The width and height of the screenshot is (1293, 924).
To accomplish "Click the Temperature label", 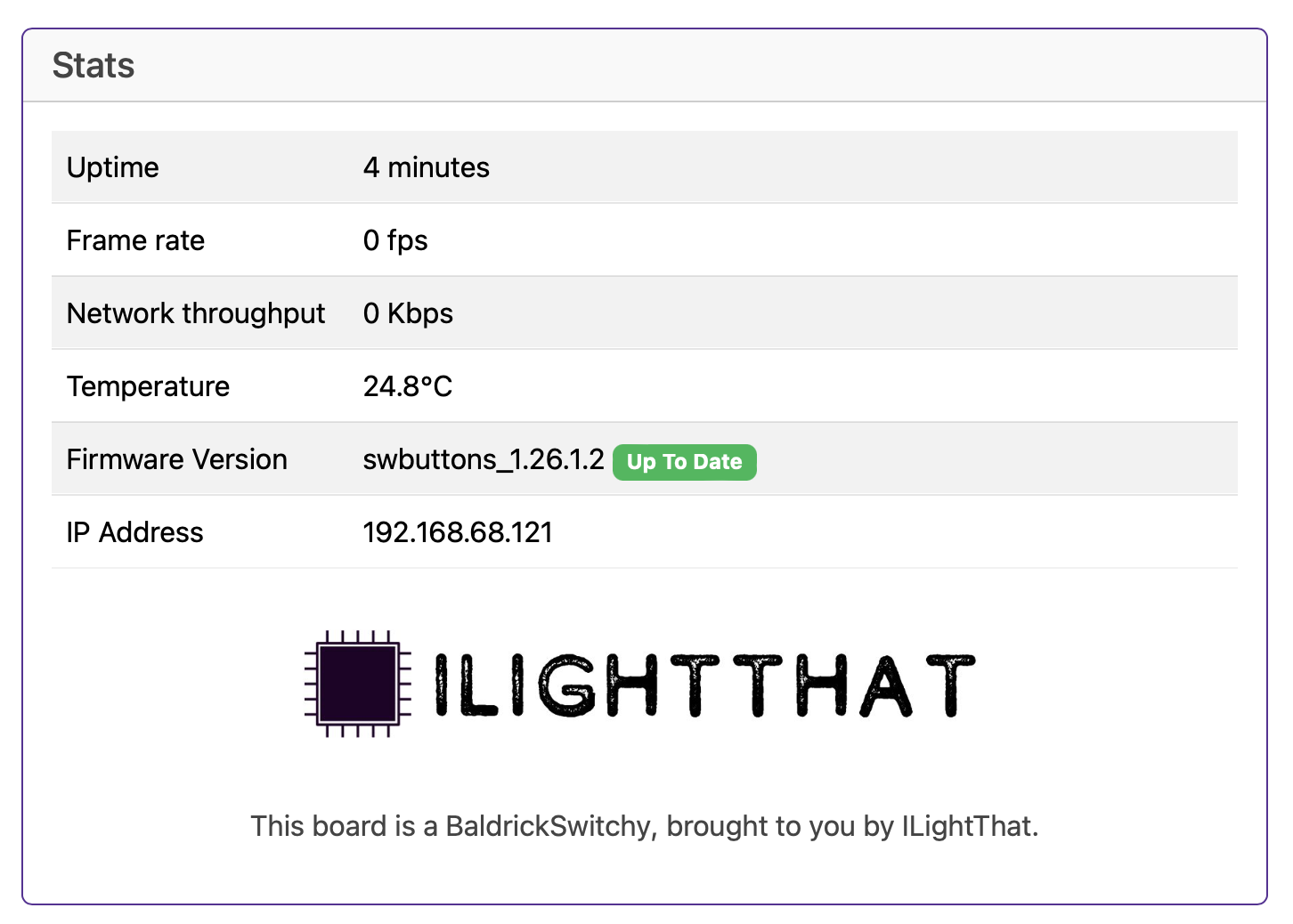I will (x=148, y=386).
